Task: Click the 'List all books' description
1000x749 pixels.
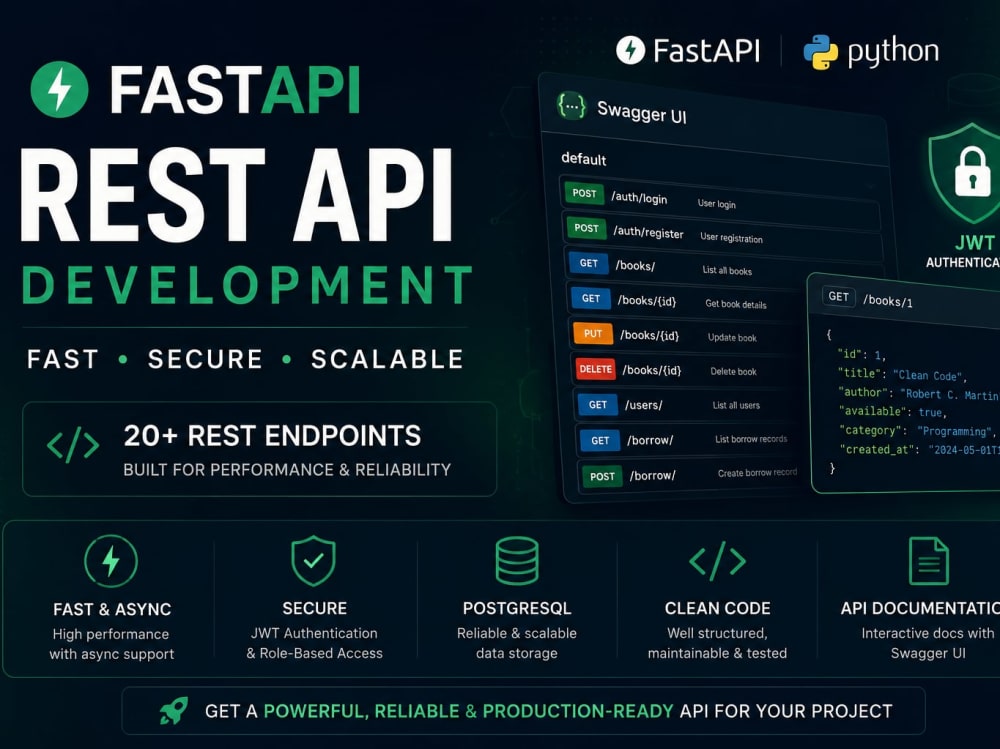Action: [727, 271]
